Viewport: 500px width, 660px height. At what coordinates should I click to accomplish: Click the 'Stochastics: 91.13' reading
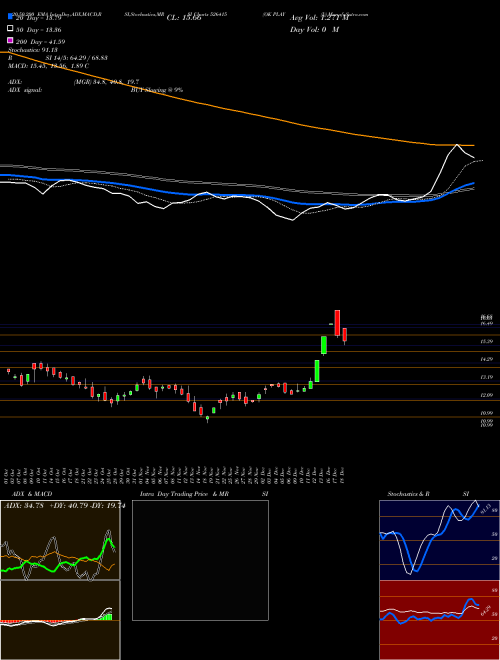[33, 50]
